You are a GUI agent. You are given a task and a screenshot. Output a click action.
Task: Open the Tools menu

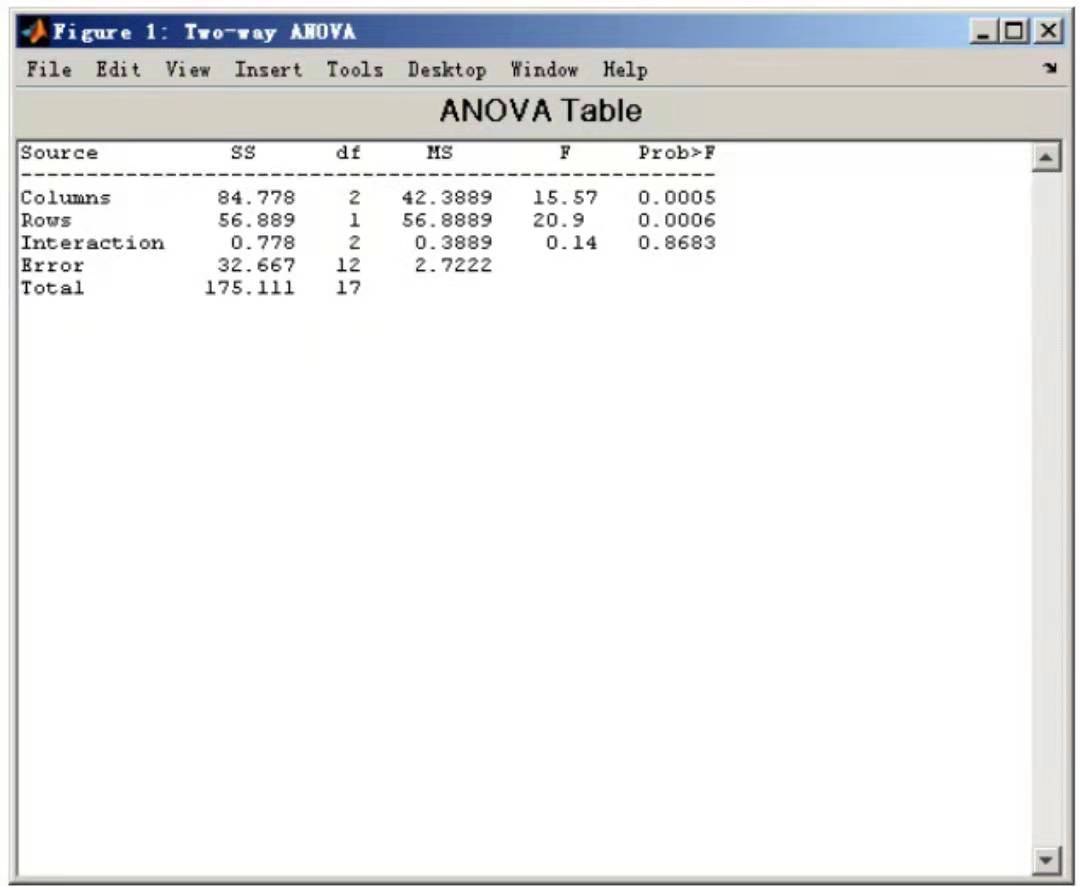click(355, 70)
